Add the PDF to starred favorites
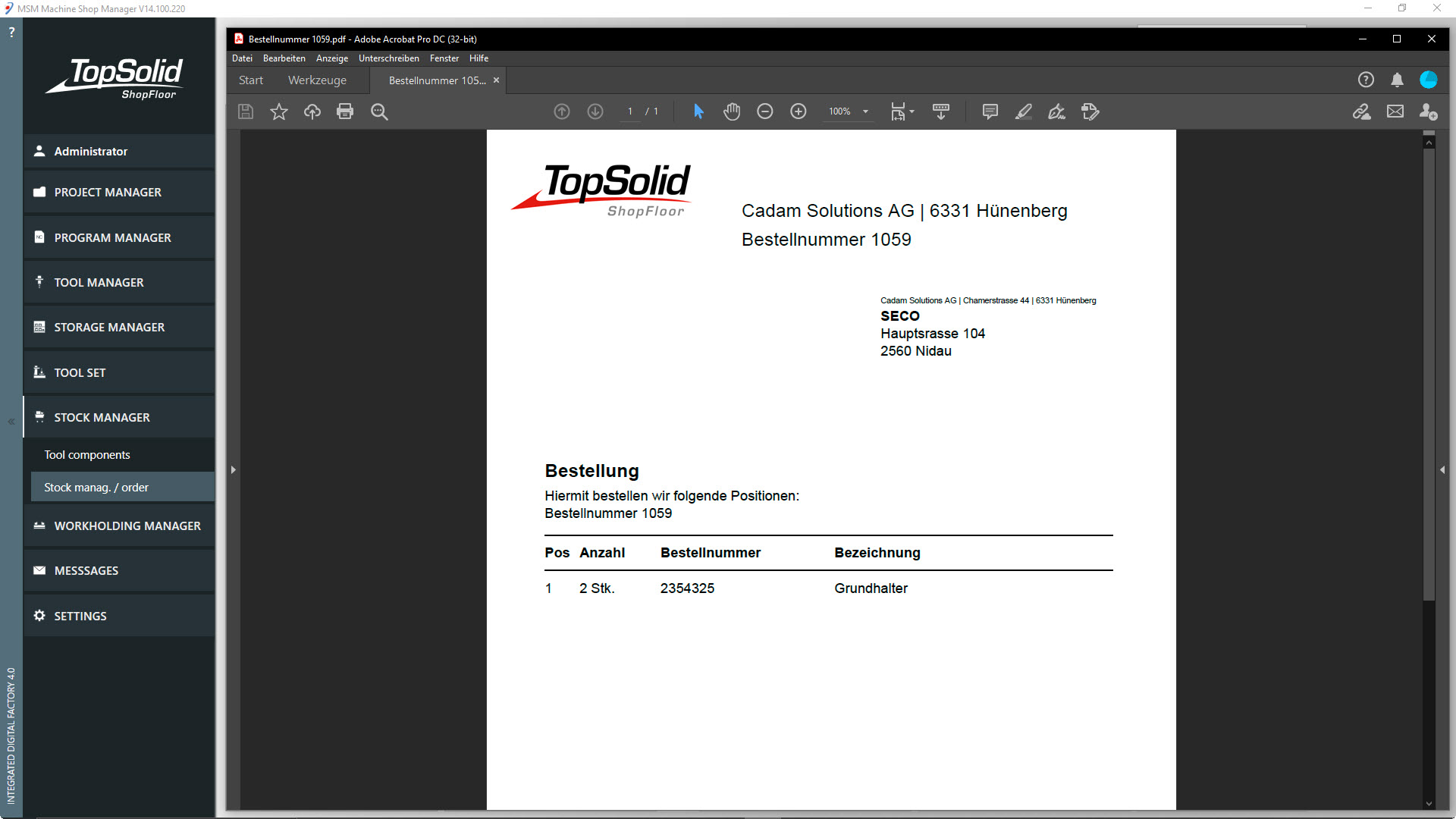Image resolution: width=1456 pixels, height=819 pixels. click(x=279, y=111)
